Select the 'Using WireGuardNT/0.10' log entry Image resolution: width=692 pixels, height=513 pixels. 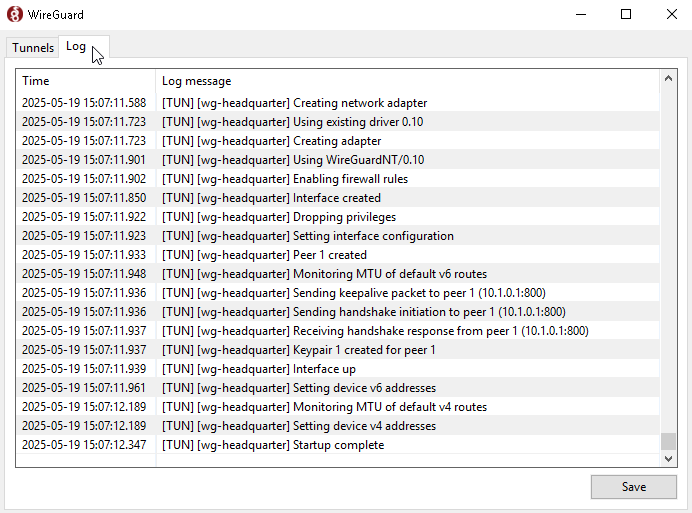338,160
